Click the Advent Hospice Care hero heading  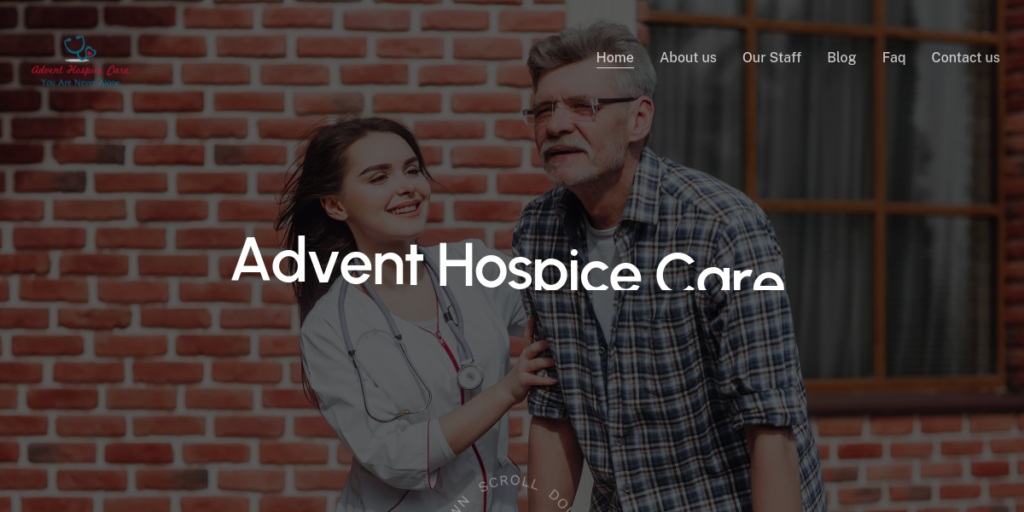(x=508, y=263)
